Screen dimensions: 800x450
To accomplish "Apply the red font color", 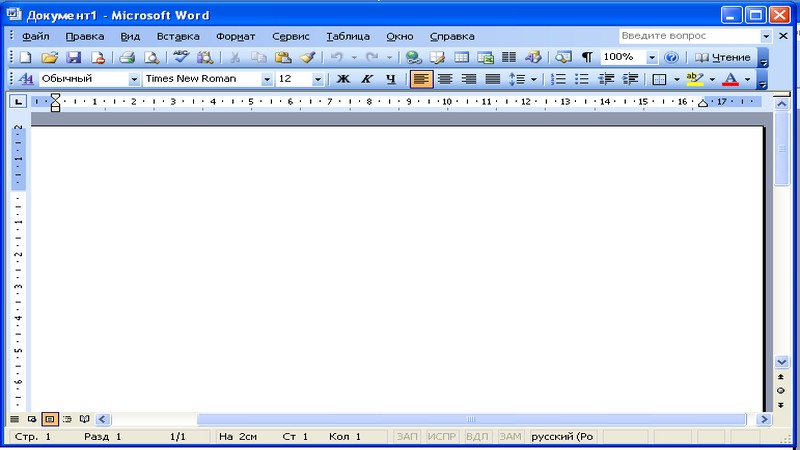I will coord(731,79).
